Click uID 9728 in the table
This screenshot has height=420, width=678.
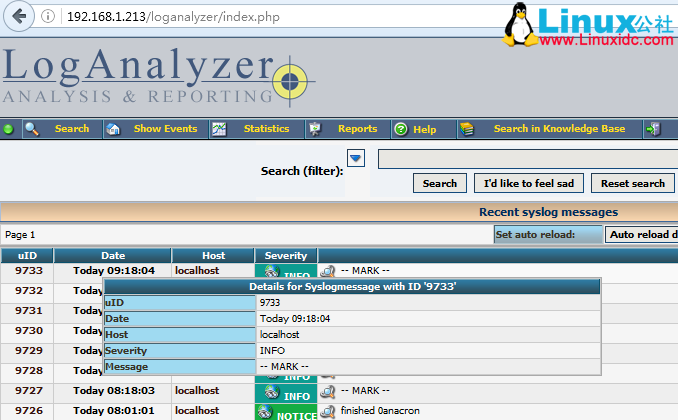[x=29, y=371]
